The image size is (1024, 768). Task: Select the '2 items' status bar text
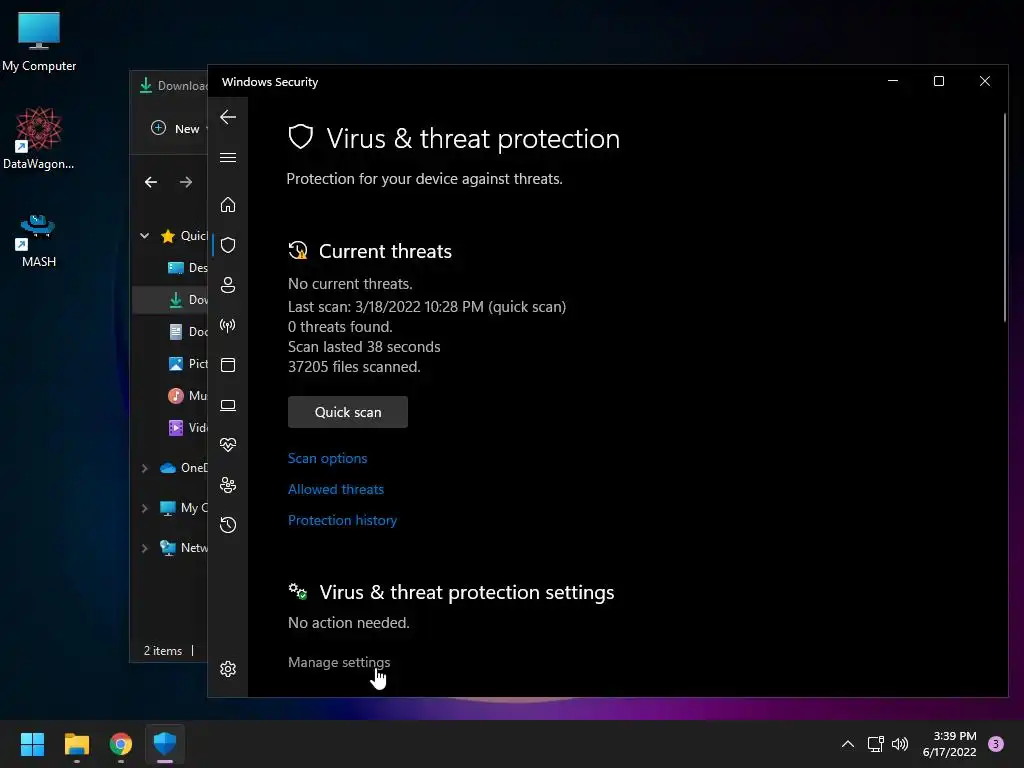click(163, 651)
